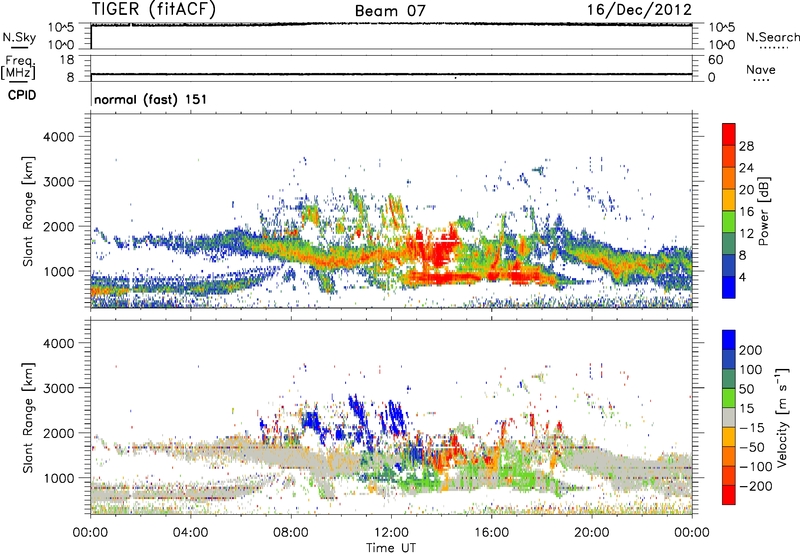800x554 pixels.
Task: Click the '20:00' time axis label
Action: coord(592,533)
